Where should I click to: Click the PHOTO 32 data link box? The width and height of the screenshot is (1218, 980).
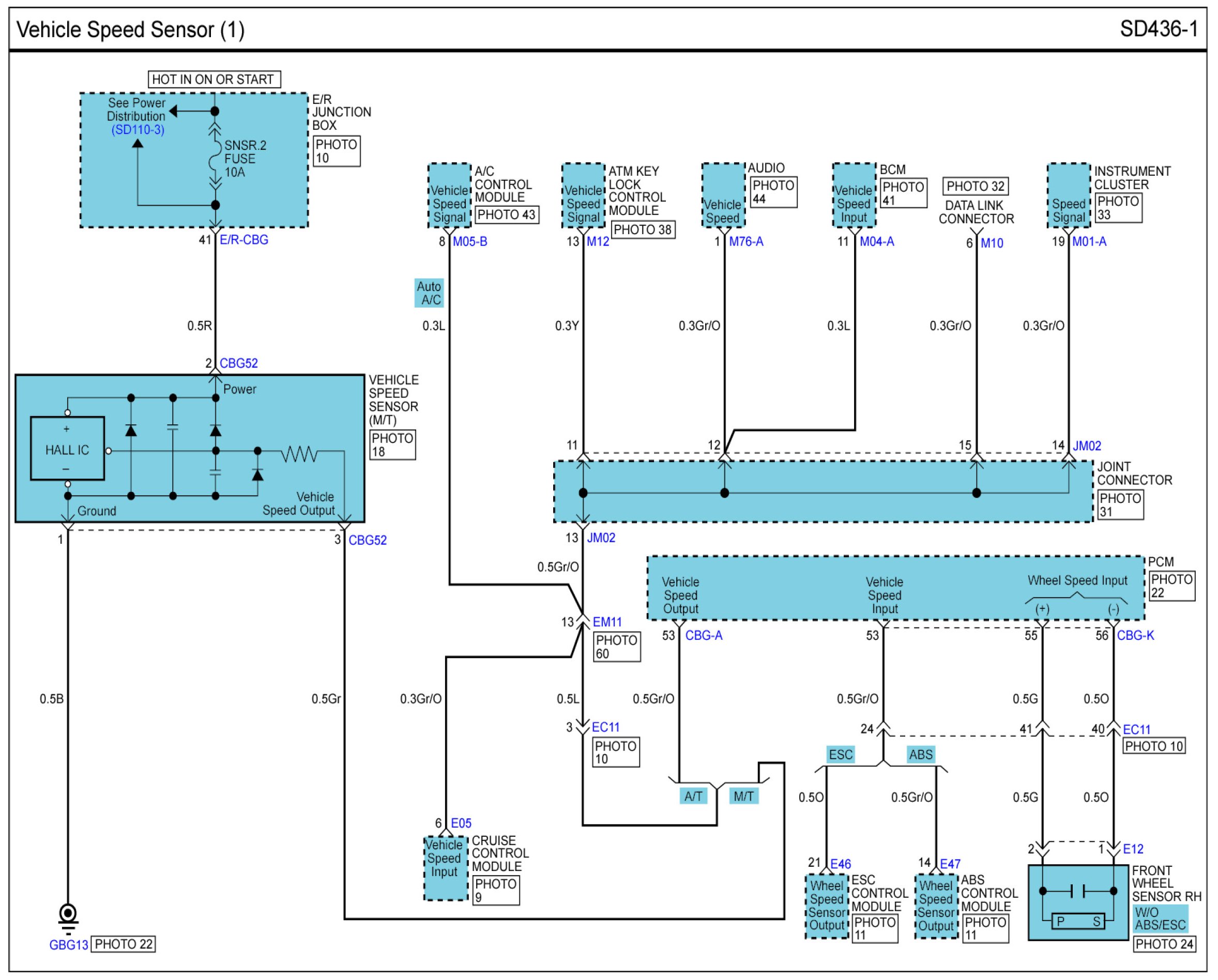pos(975,187)
